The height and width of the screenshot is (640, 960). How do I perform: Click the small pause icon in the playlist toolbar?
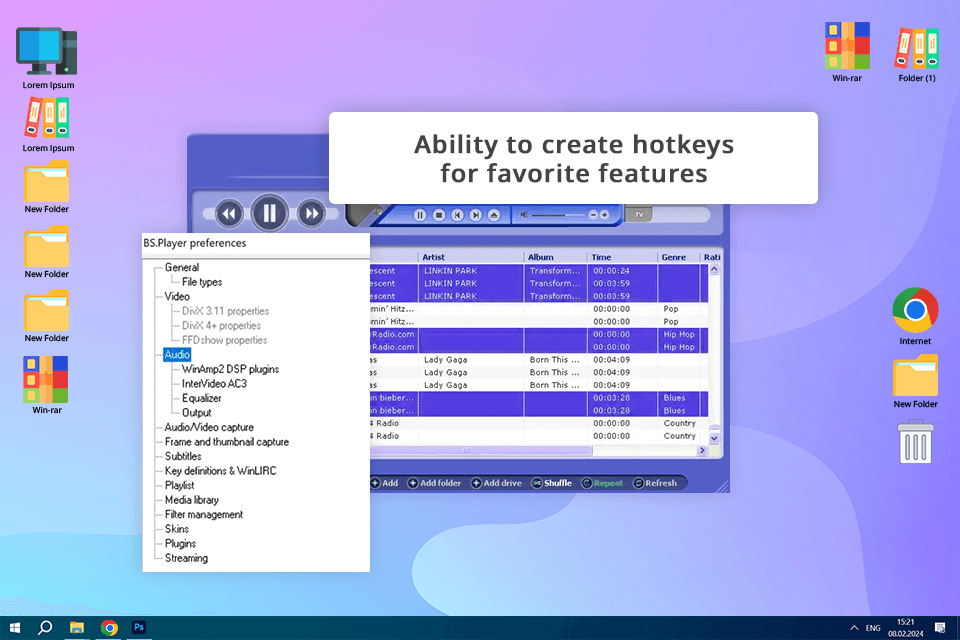(x=419, y=215)
